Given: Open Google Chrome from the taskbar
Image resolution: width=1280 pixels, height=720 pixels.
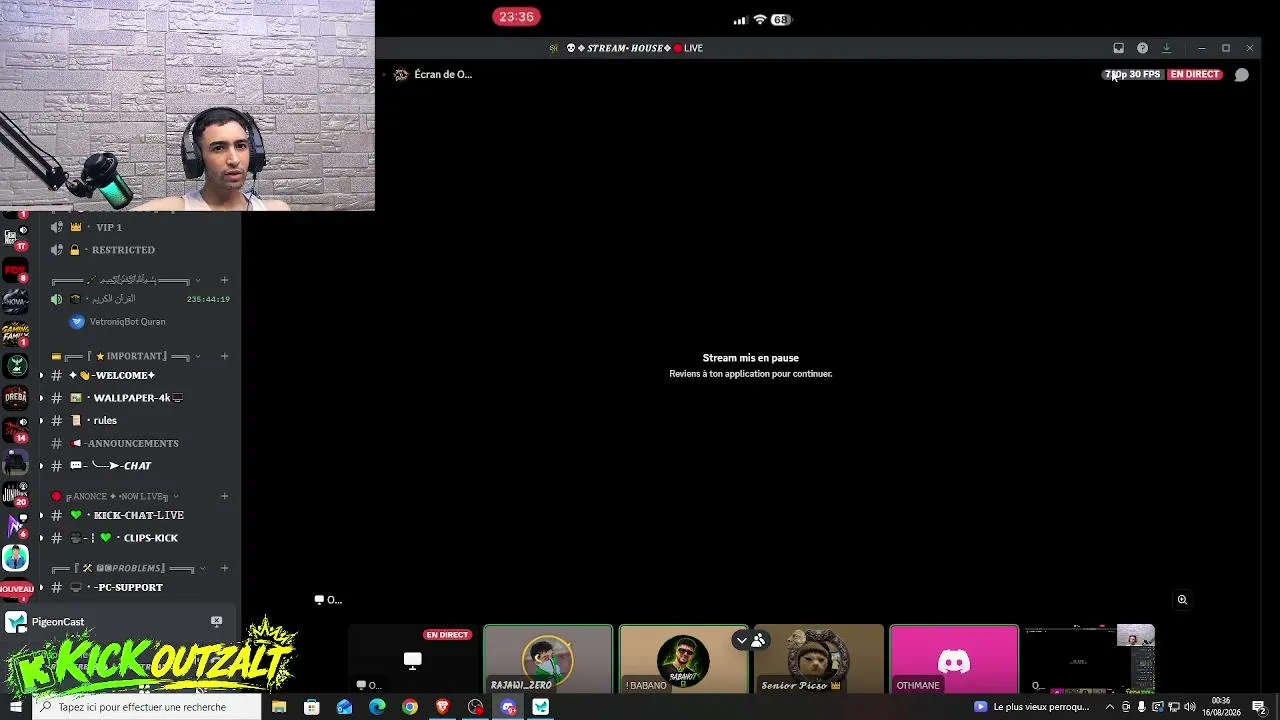Looking at the screenshot, I should (410, 707).
